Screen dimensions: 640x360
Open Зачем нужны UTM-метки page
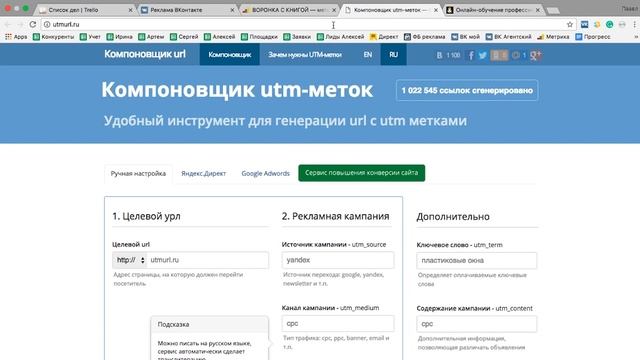[x=305, y=55]
